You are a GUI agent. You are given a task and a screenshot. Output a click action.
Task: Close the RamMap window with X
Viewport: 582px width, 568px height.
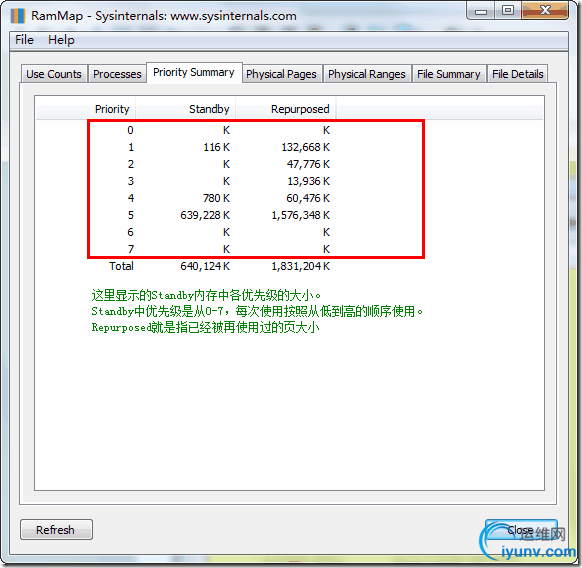point(545,10)
